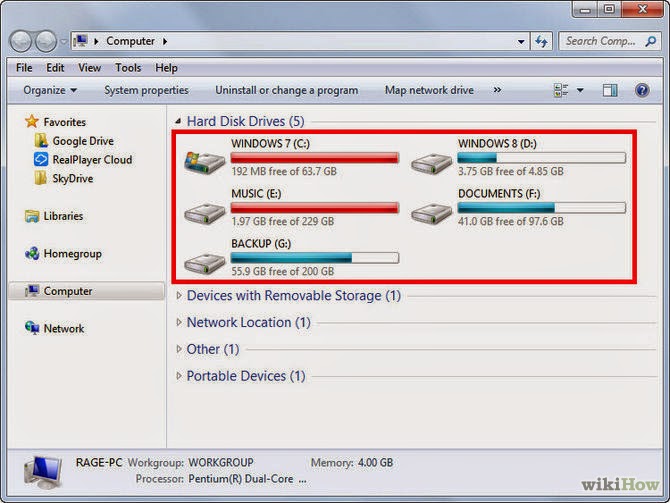This screenshot has width=670, height=503.
Task: Click the Search Computer input field
Action: pos(609,41)
